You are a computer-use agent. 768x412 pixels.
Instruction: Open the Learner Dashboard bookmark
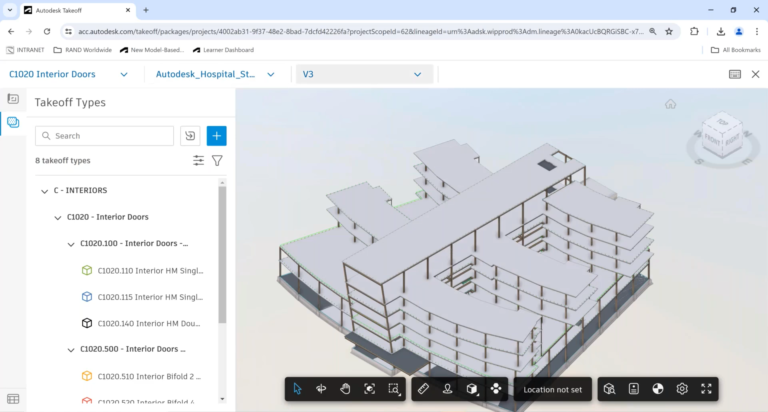(x=223, y=50)
